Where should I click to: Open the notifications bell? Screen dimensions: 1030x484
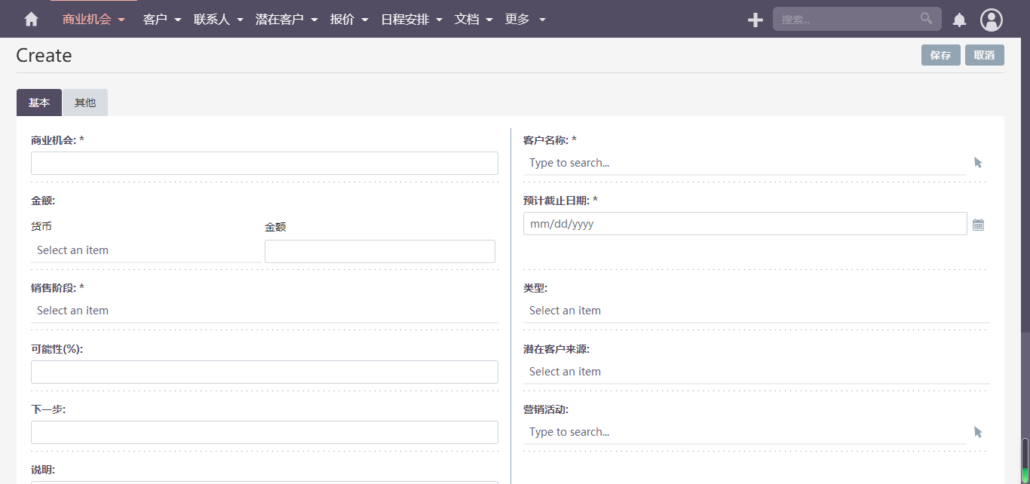(959, 19)
